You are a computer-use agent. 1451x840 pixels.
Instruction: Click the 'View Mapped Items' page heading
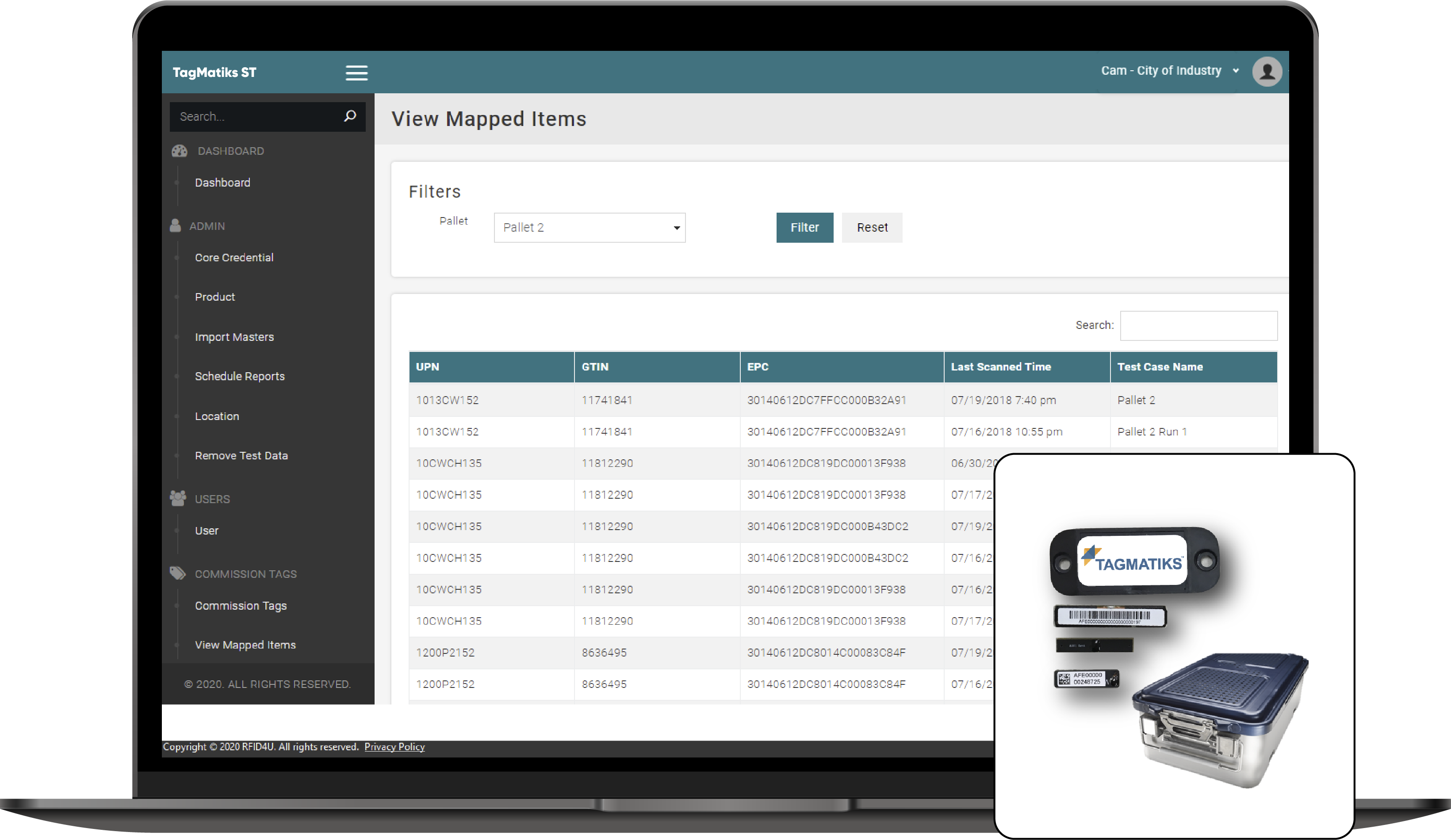[488, 118]
